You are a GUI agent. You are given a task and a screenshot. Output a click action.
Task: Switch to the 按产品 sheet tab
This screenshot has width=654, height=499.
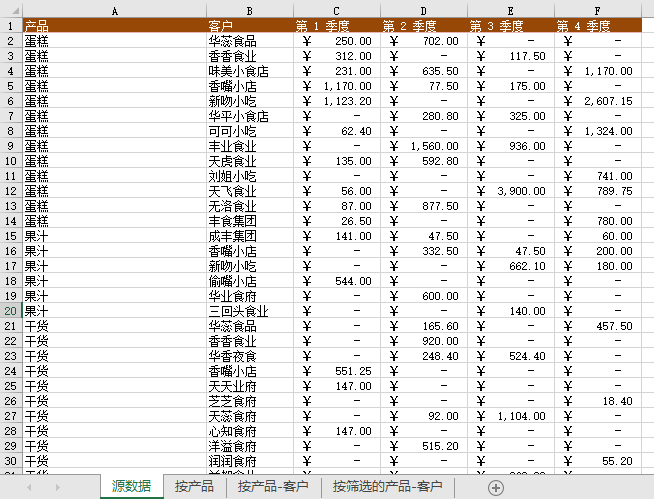tap(194, 487)
